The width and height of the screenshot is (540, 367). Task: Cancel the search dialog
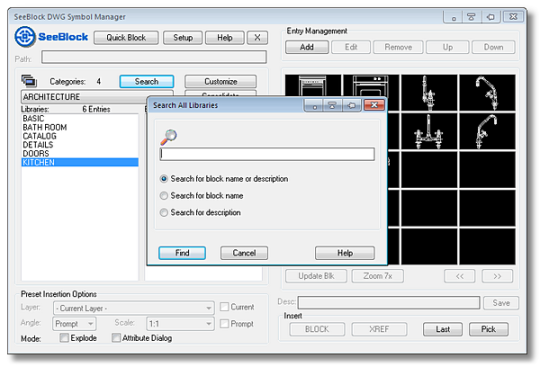244,253
